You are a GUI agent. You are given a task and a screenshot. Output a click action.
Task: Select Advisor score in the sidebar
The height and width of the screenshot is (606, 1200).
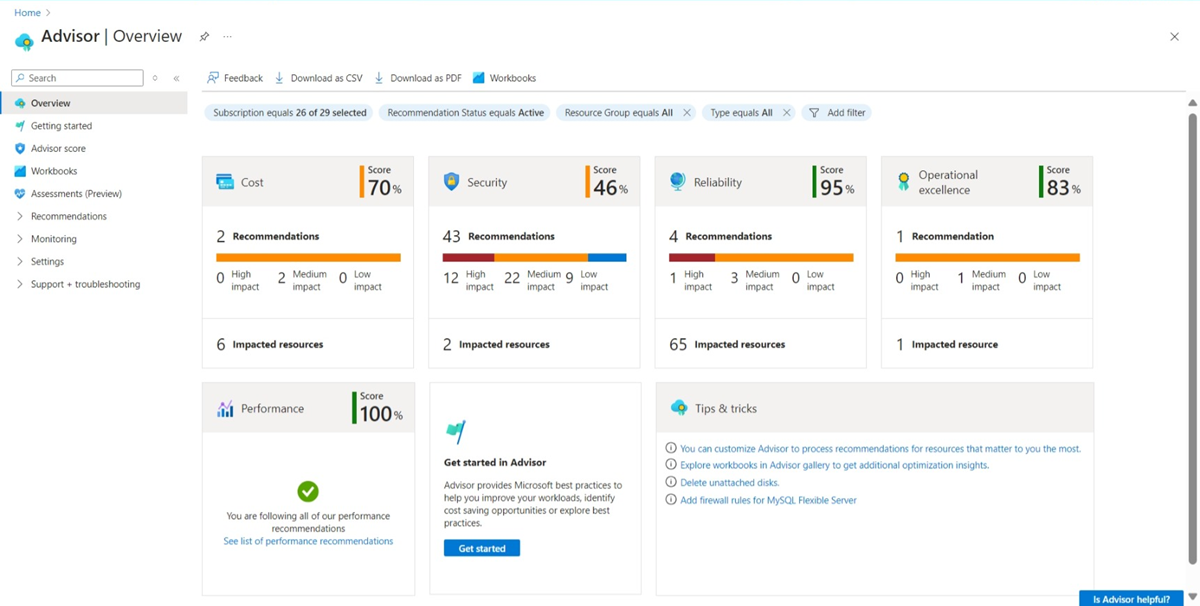(x=59, y=148)
